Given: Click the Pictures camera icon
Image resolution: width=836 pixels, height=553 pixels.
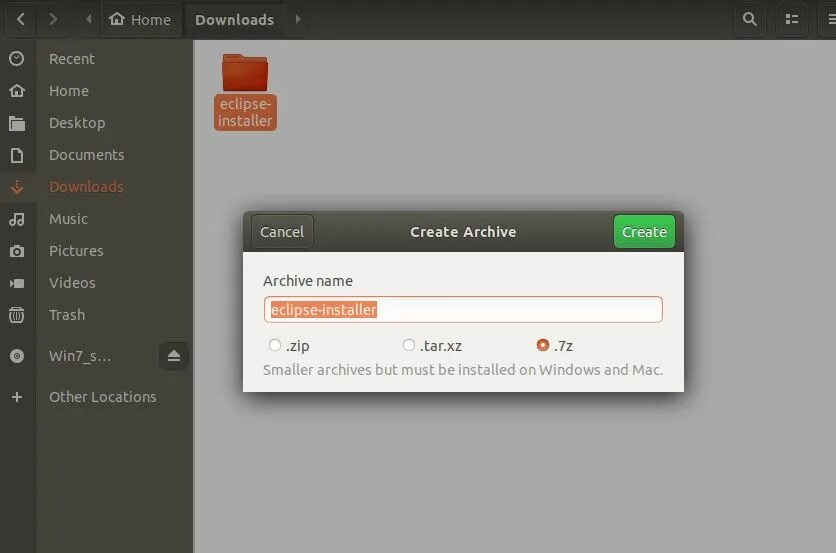Looking at the screenshot, I should pyautogui.click(x=17, y=251).
